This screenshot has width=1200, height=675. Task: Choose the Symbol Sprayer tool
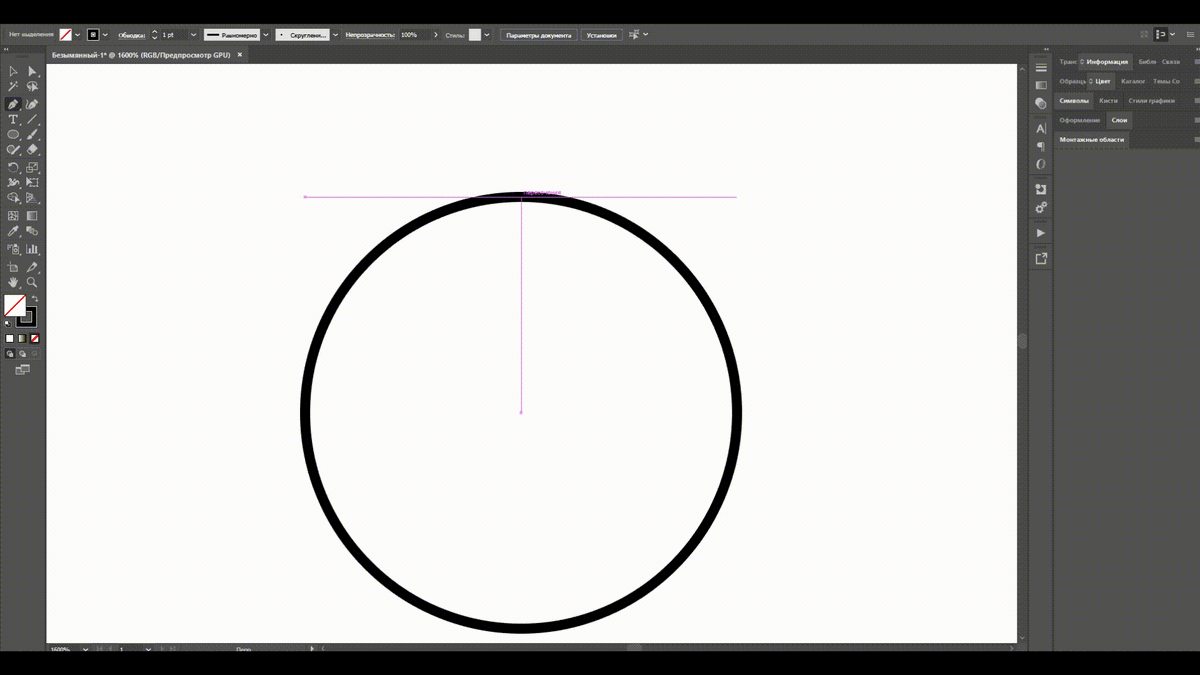(13, 249)
